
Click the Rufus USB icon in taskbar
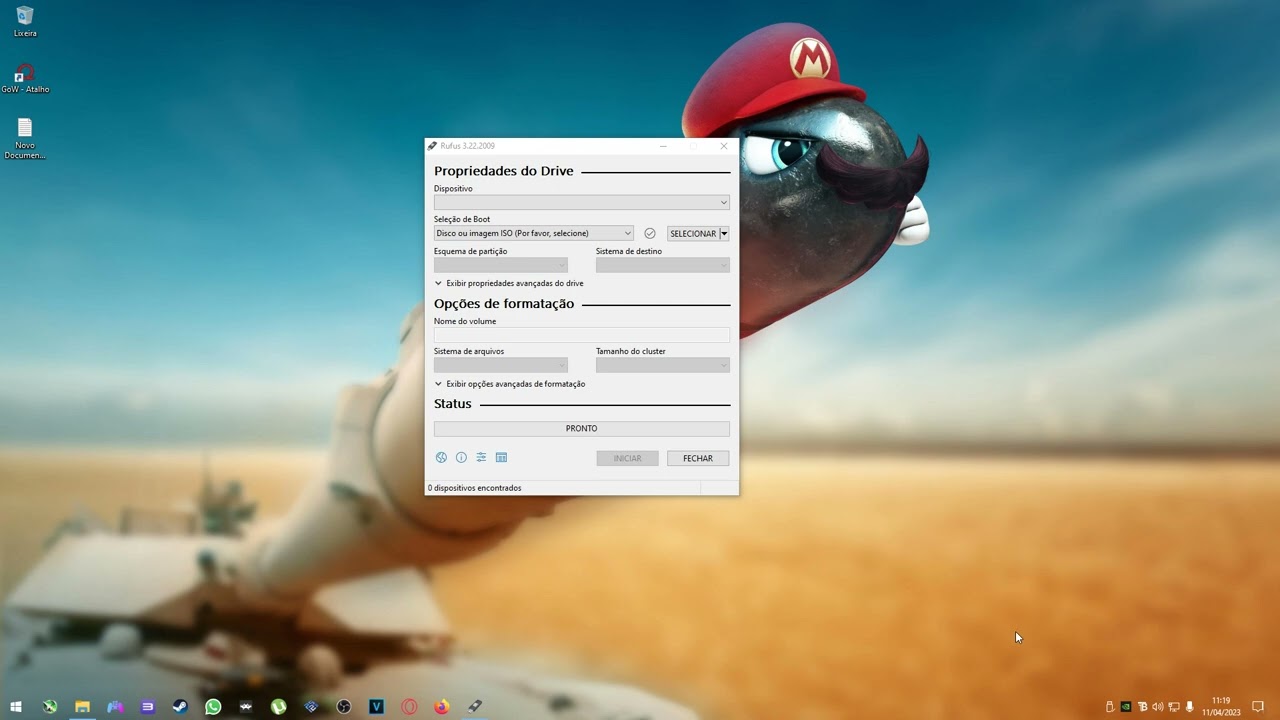tap(475, 707)
